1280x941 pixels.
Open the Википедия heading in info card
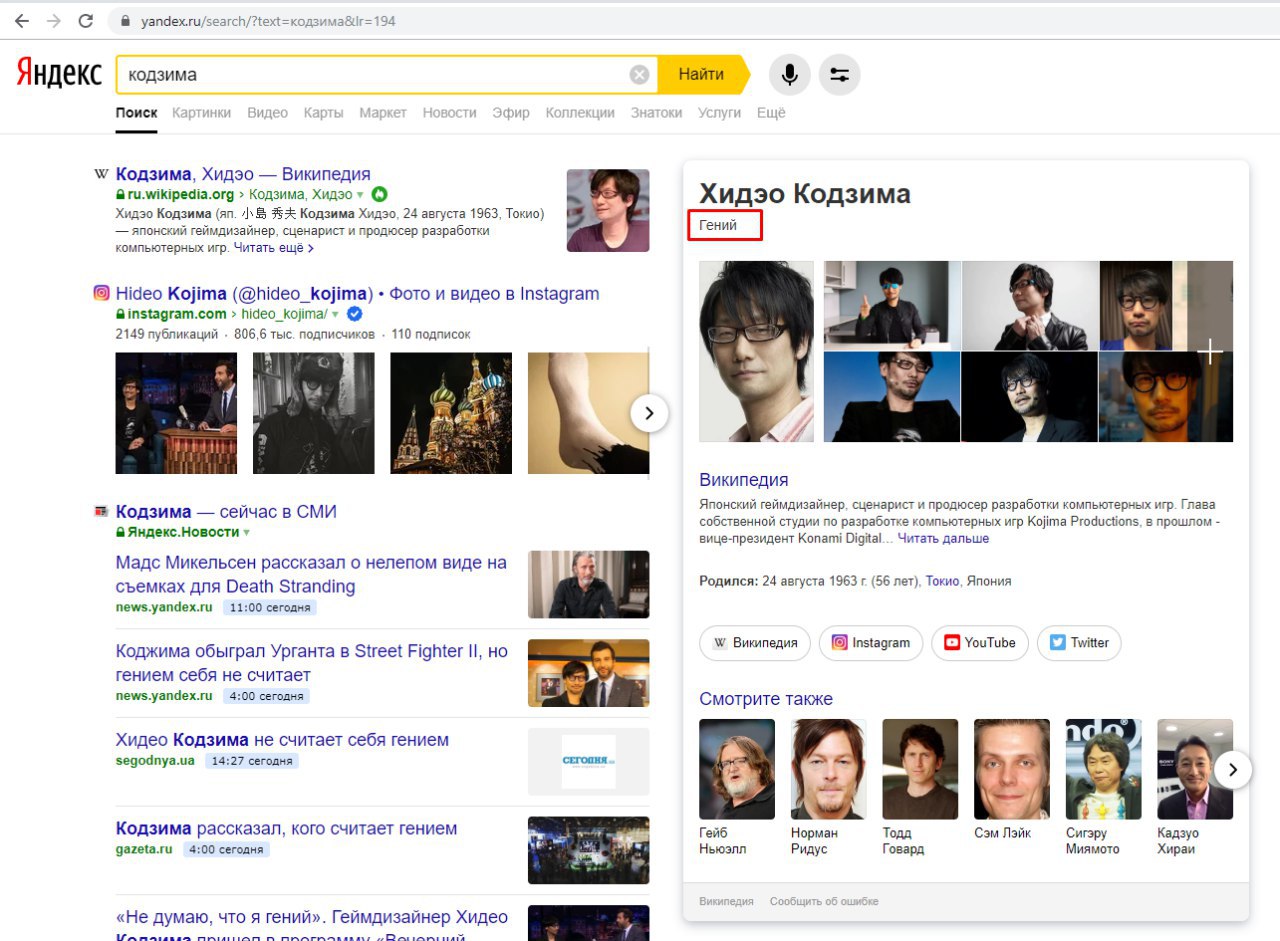click(744, 480)
